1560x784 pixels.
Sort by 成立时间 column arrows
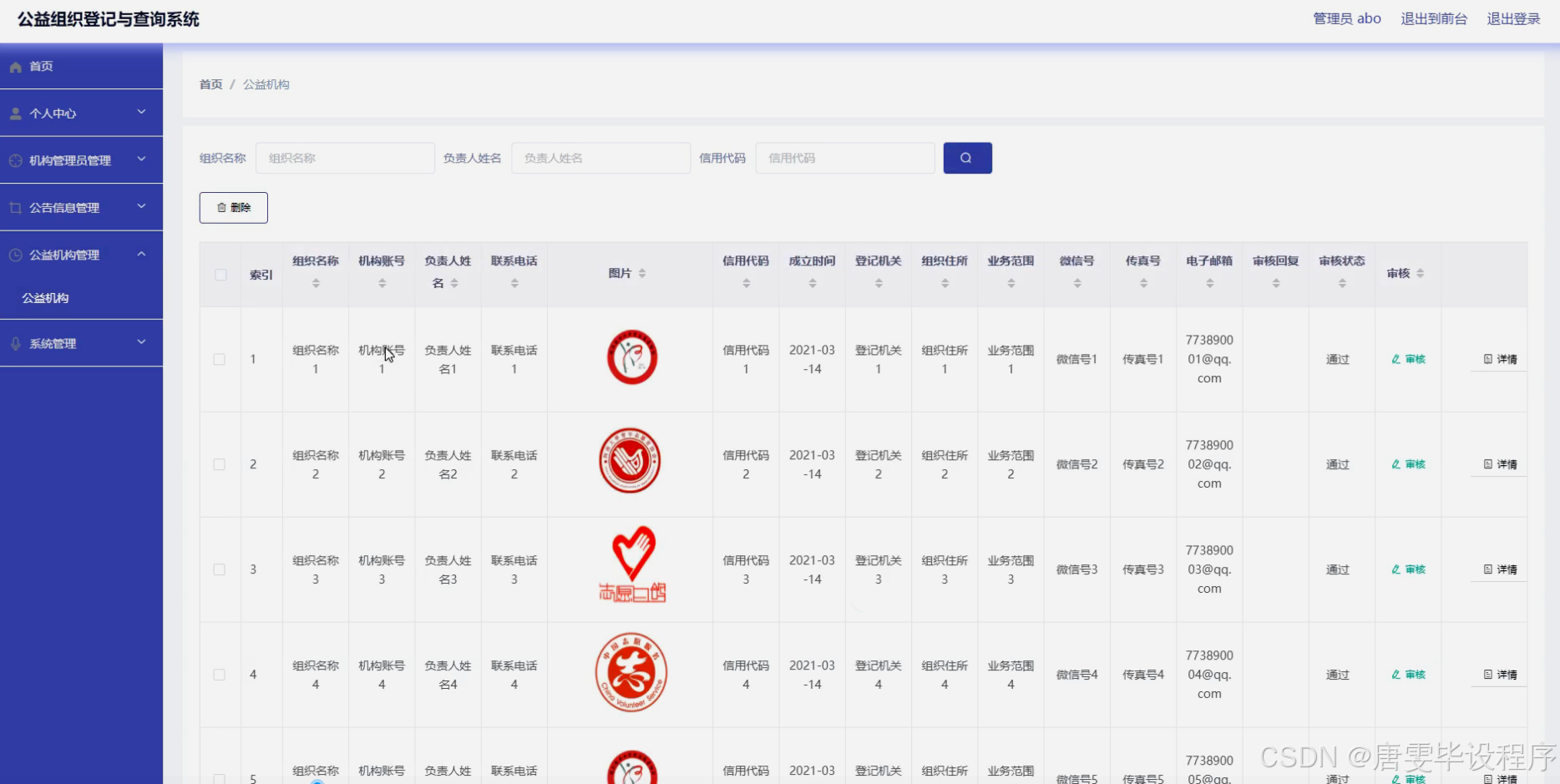[812, 284]
